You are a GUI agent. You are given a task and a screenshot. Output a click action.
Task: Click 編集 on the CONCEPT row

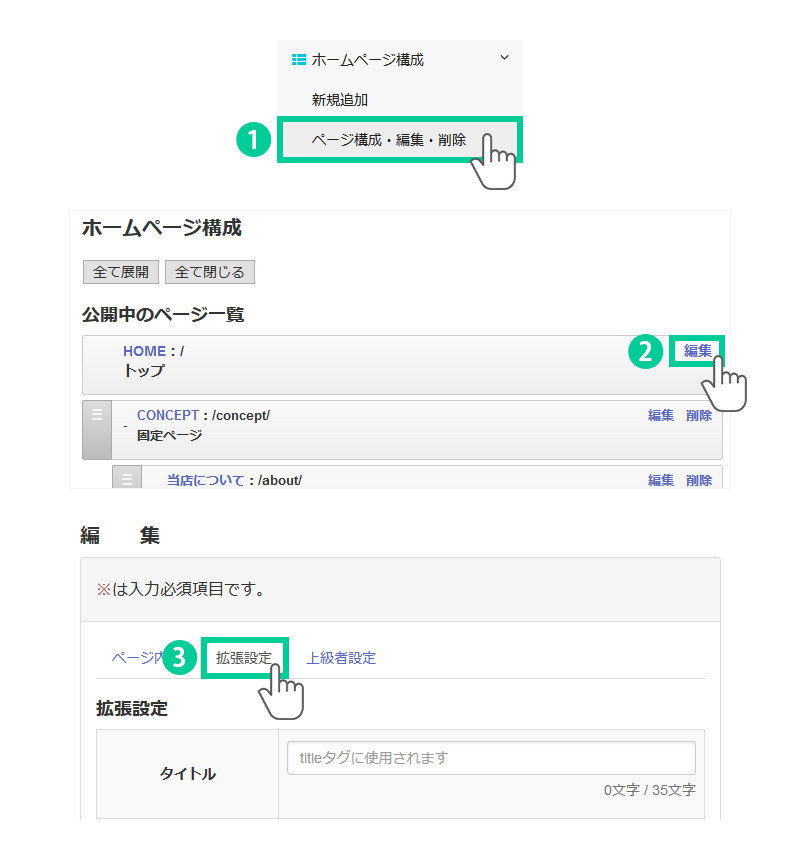[x=660, y=415]
